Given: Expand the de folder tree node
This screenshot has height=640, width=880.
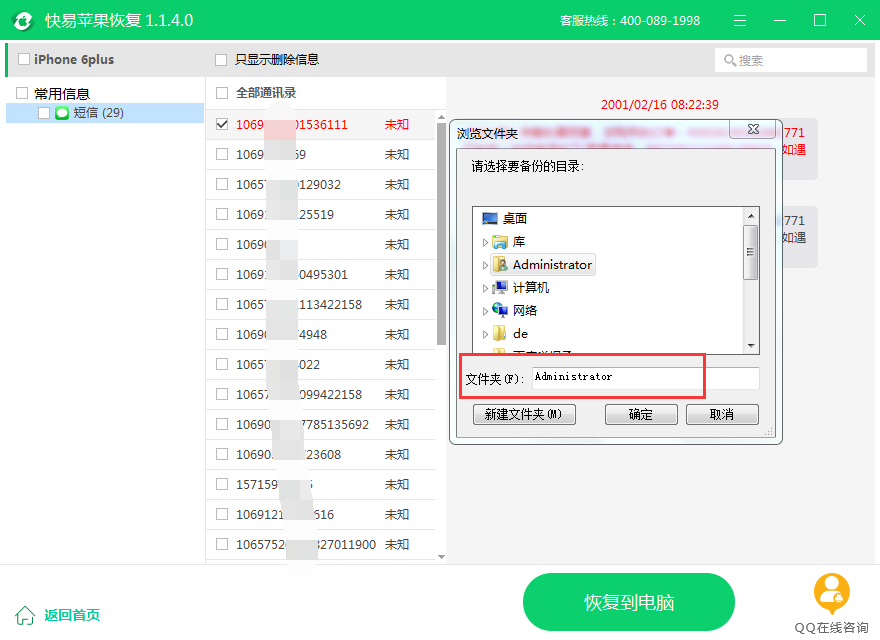Looking at the screenshot, I should click(x=486, y=334).
